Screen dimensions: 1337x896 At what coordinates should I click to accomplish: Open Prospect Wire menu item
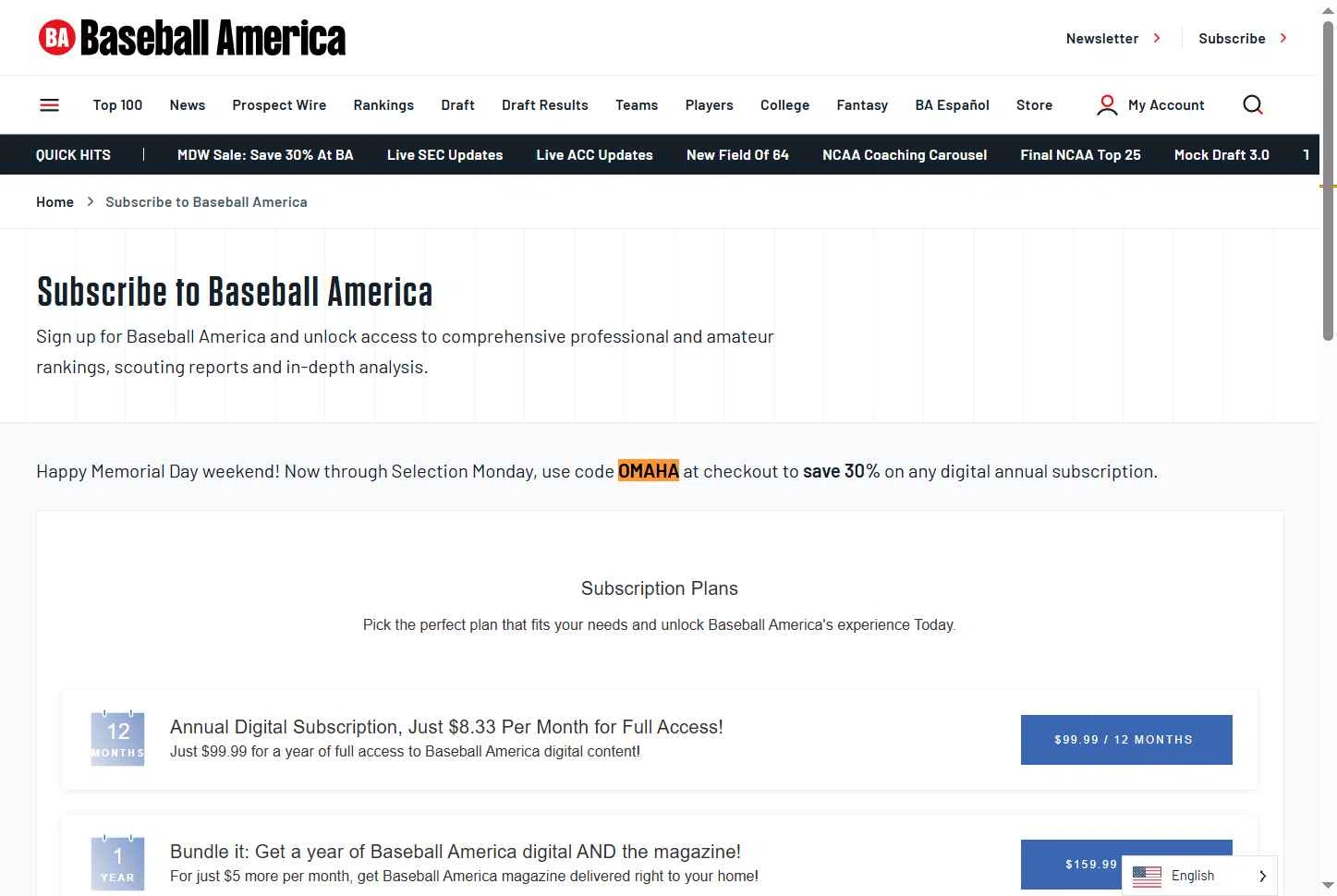(x=279, y=105)
